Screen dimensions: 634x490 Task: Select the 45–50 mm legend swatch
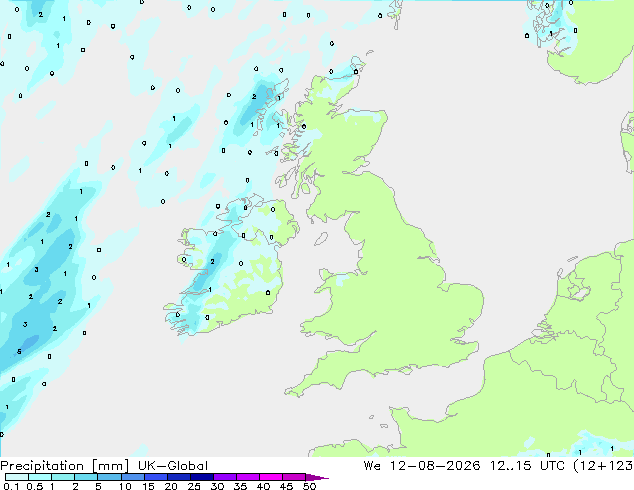294,477
